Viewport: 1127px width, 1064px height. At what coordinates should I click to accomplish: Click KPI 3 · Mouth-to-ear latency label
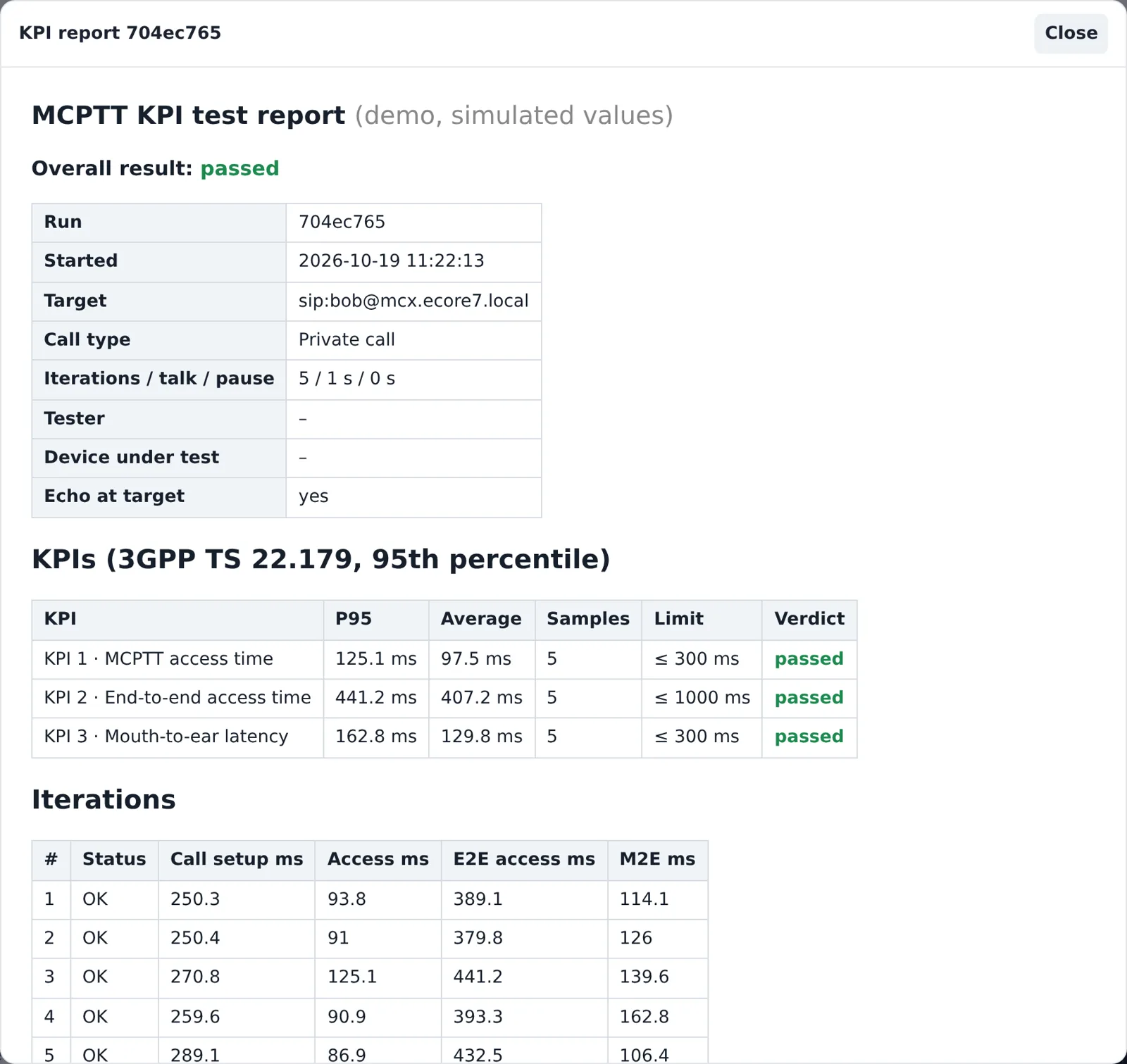166,737
